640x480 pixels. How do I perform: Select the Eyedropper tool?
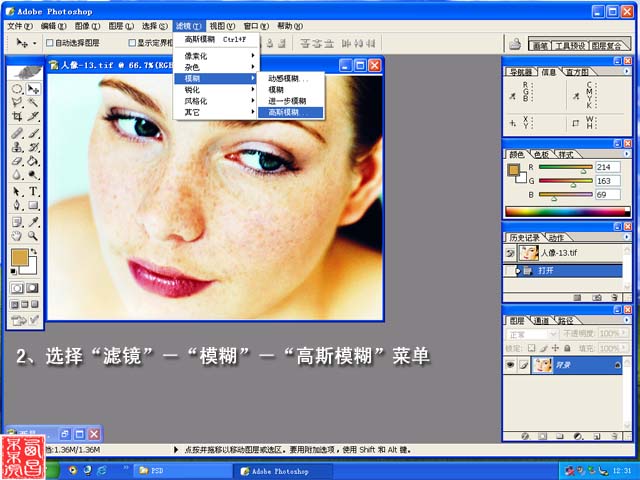pyautogui.click(x=33, y=222)
